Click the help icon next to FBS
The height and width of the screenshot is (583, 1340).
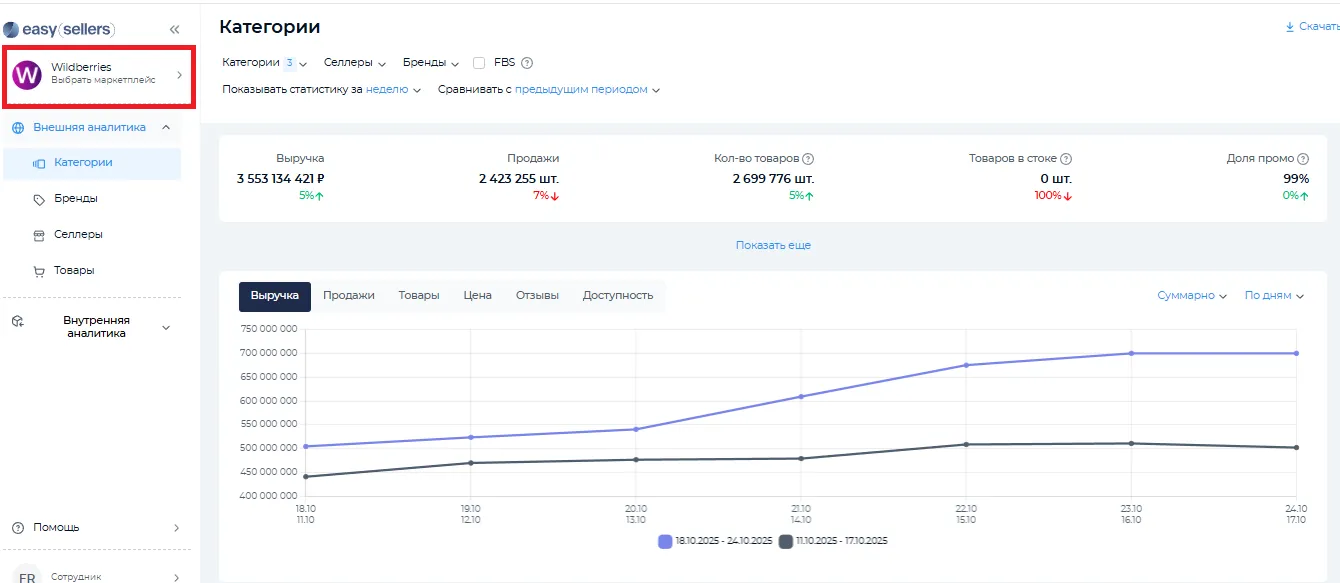527,63
